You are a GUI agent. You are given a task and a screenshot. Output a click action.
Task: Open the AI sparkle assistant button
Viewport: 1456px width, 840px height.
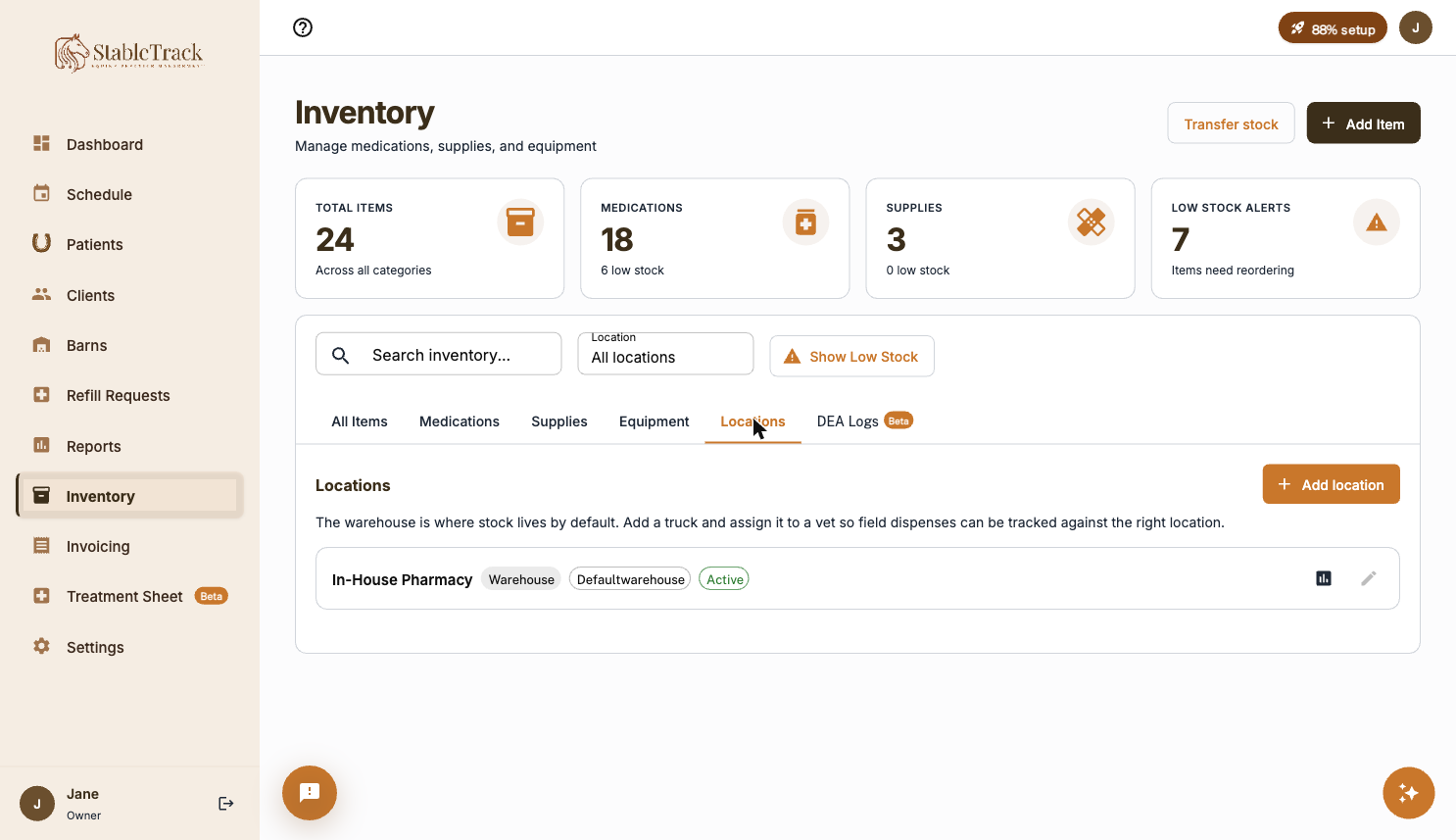1409,793
